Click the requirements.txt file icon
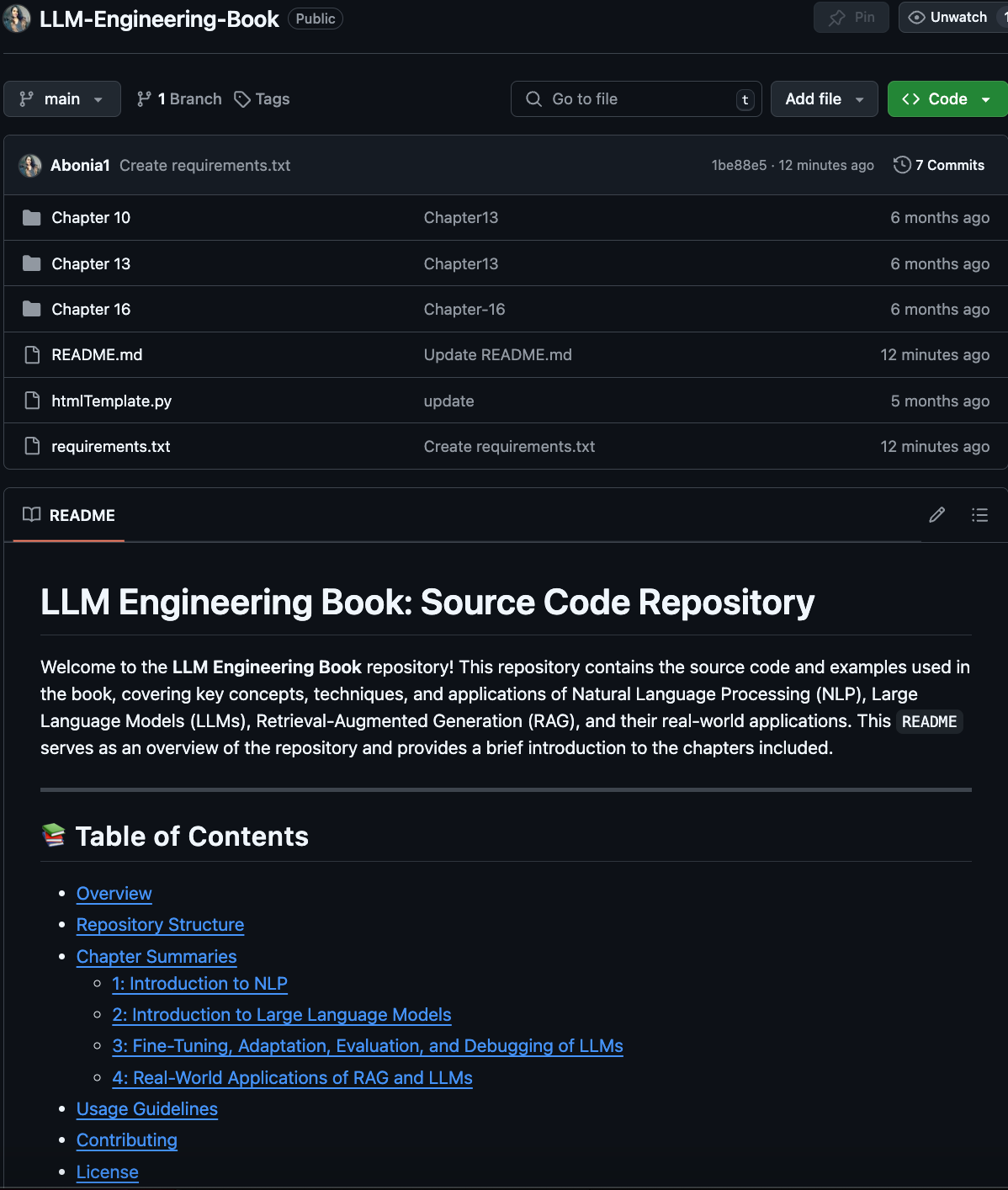The width and height of the screenshot is (1008, 1190). (32, 446)
